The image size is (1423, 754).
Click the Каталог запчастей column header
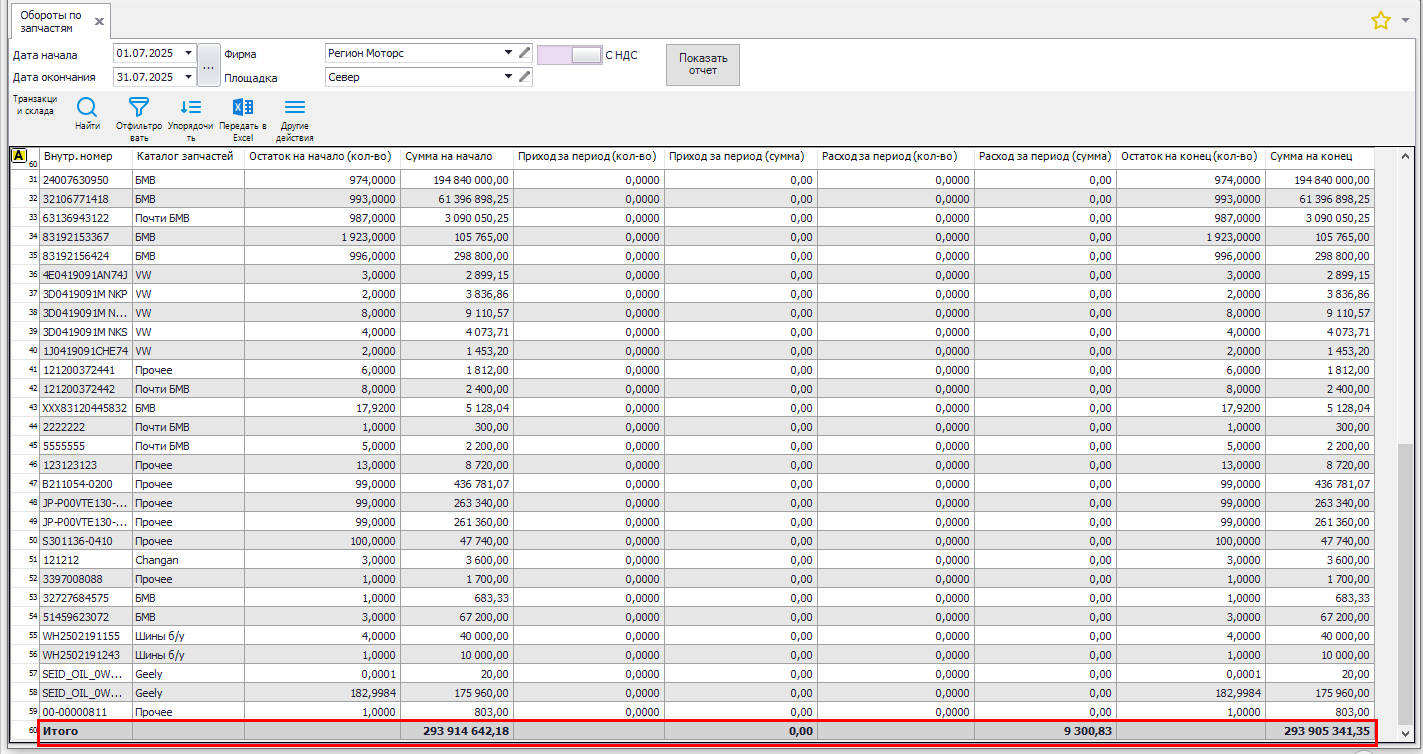[x=185, y=157]
